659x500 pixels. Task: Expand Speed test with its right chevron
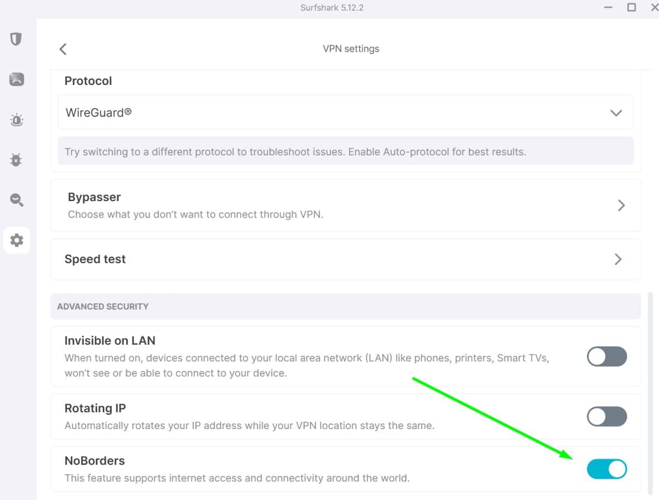tap(618, 259)
